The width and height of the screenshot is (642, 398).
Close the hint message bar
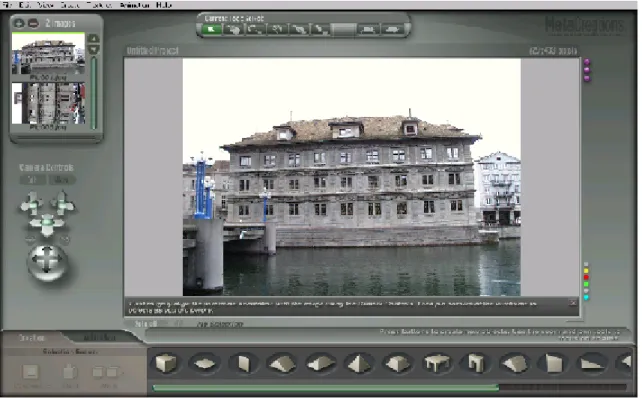coord(572,303)
